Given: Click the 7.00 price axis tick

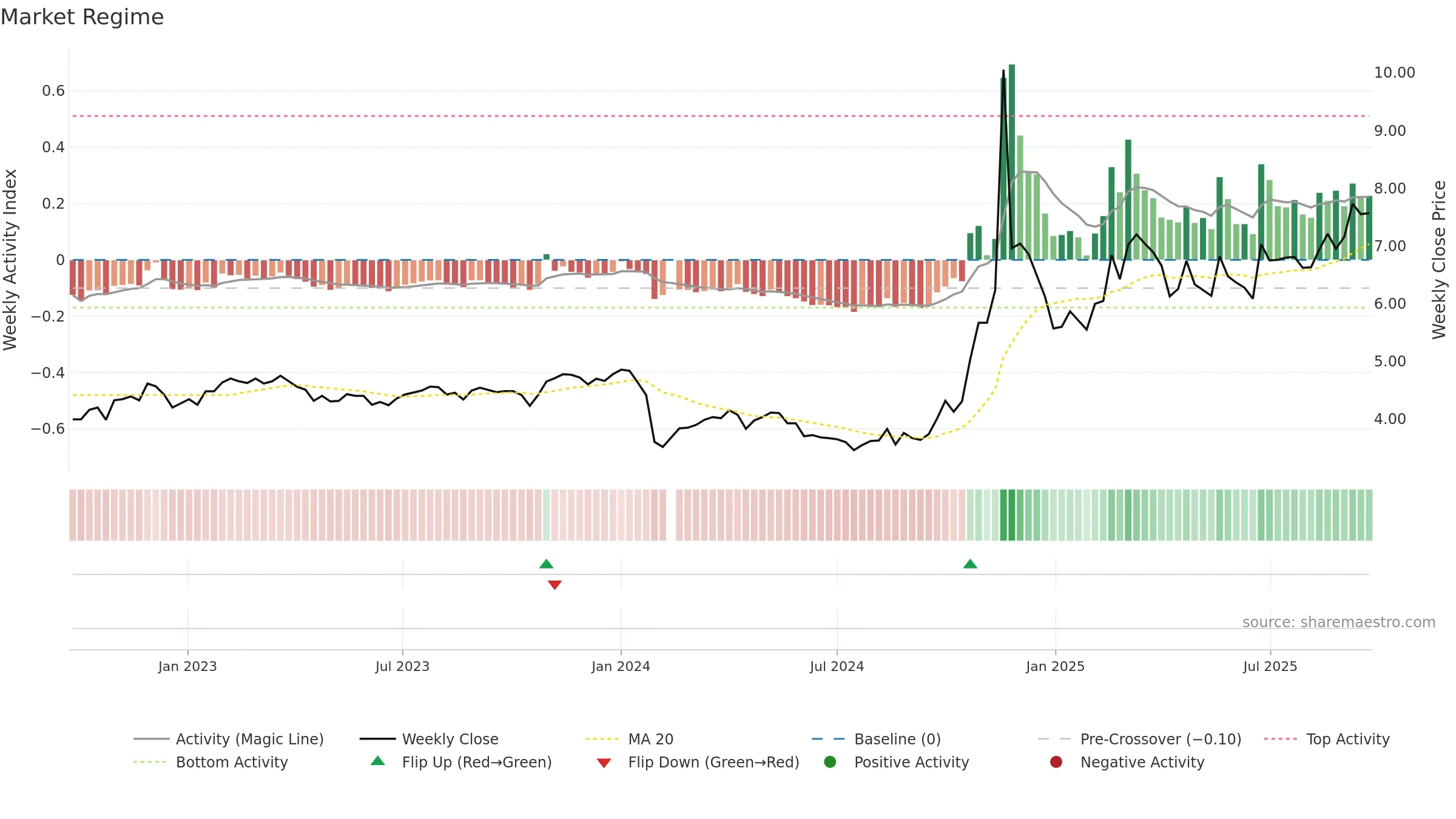Looking at the screenshot, I should [1390, 246].
